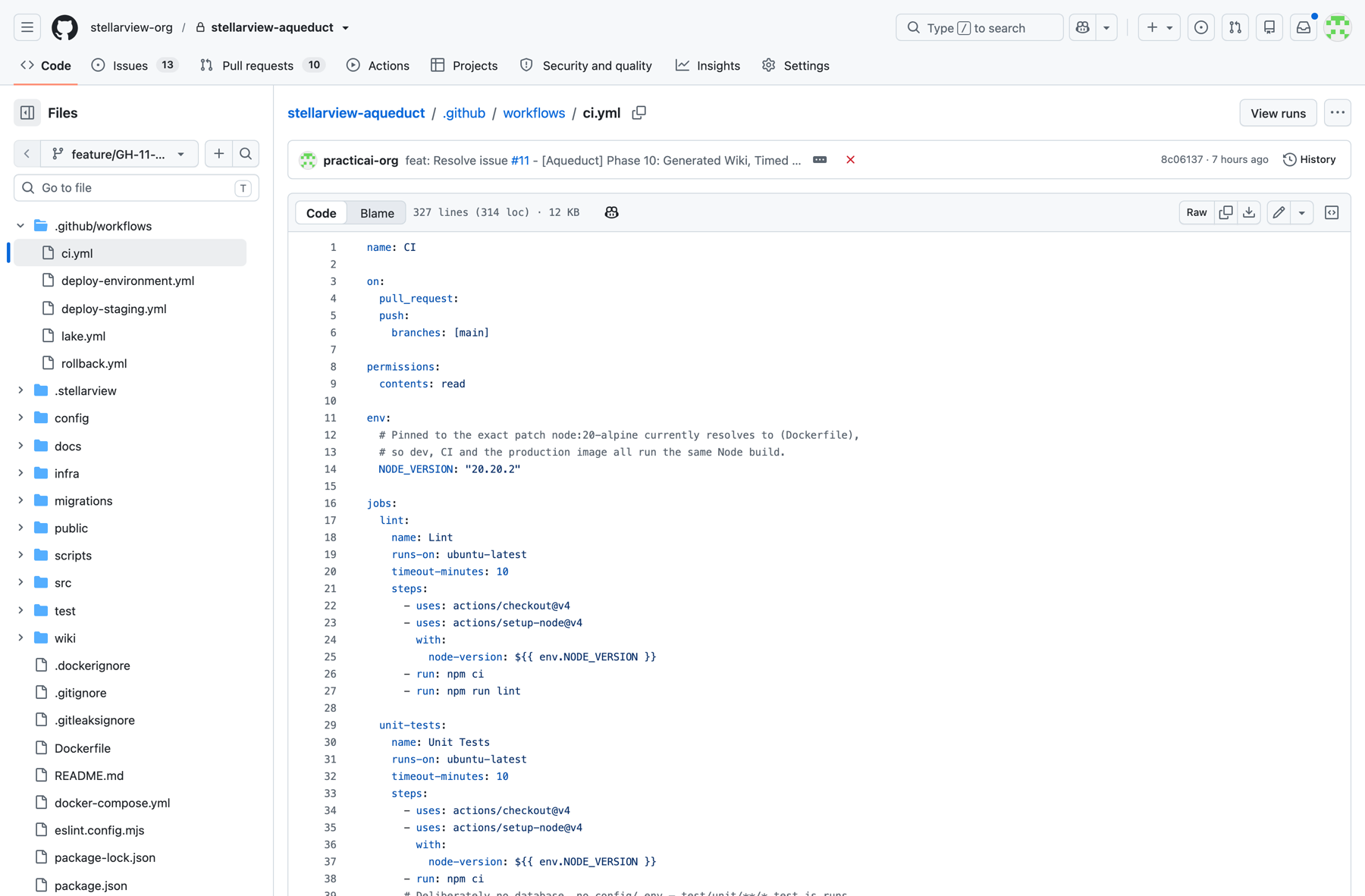Image resolution: width=1365 pixels, height=896 pixels.
Task: Open the repositories icon in the header
Action: pyautogui.click(x=1269, y=28)
